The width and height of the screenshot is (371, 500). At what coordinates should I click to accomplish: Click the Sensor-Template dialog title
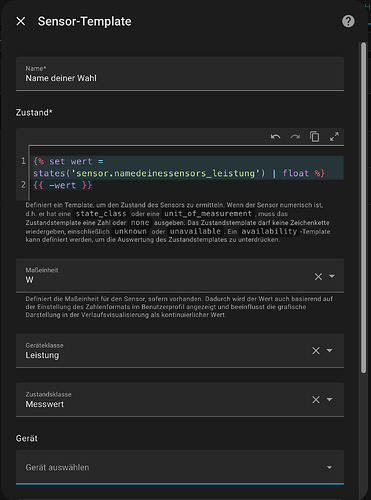[85, 21]
